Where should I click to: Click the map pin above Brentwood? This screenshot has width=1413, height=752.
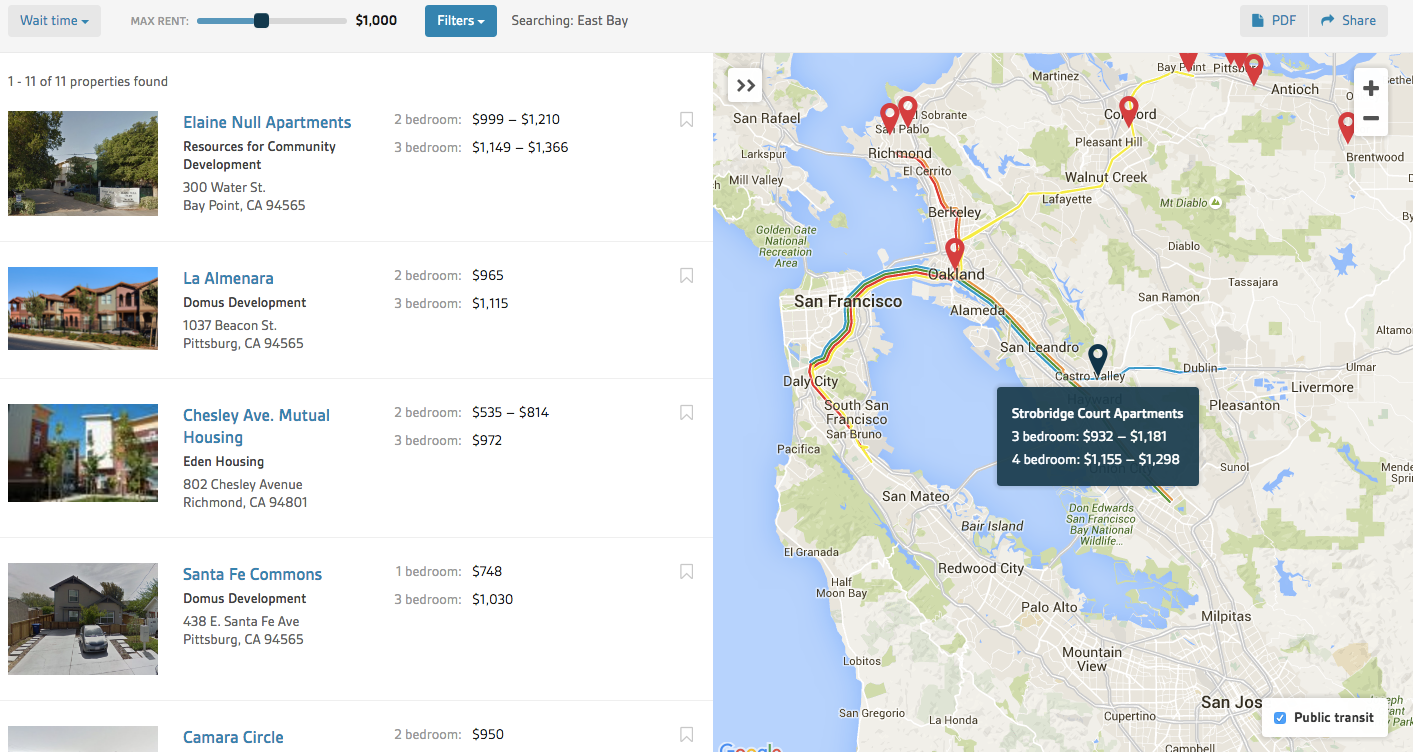pyautogui.click(x=1348, y=127)
